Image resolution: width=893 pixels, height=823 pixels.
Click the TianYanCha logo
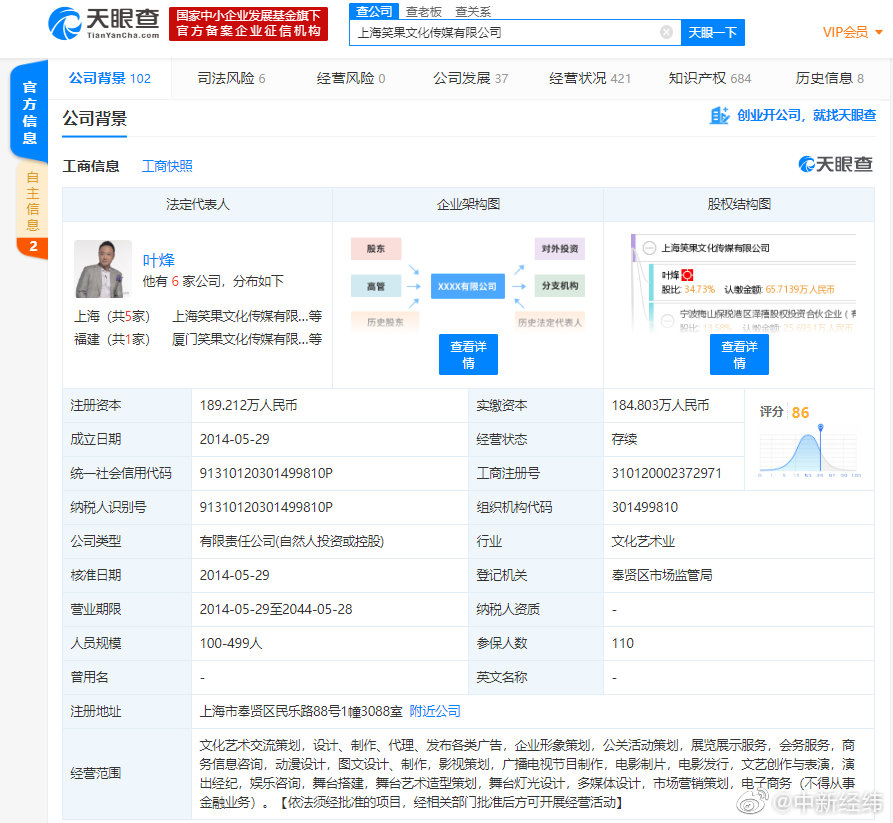104,23
